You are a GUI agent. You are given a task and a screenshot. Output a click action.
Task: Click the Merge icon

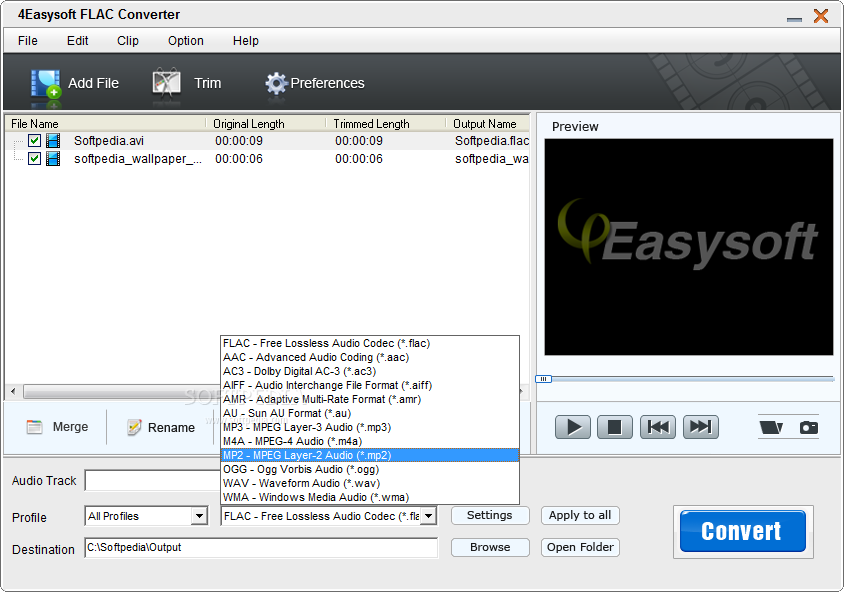point(34,427)
